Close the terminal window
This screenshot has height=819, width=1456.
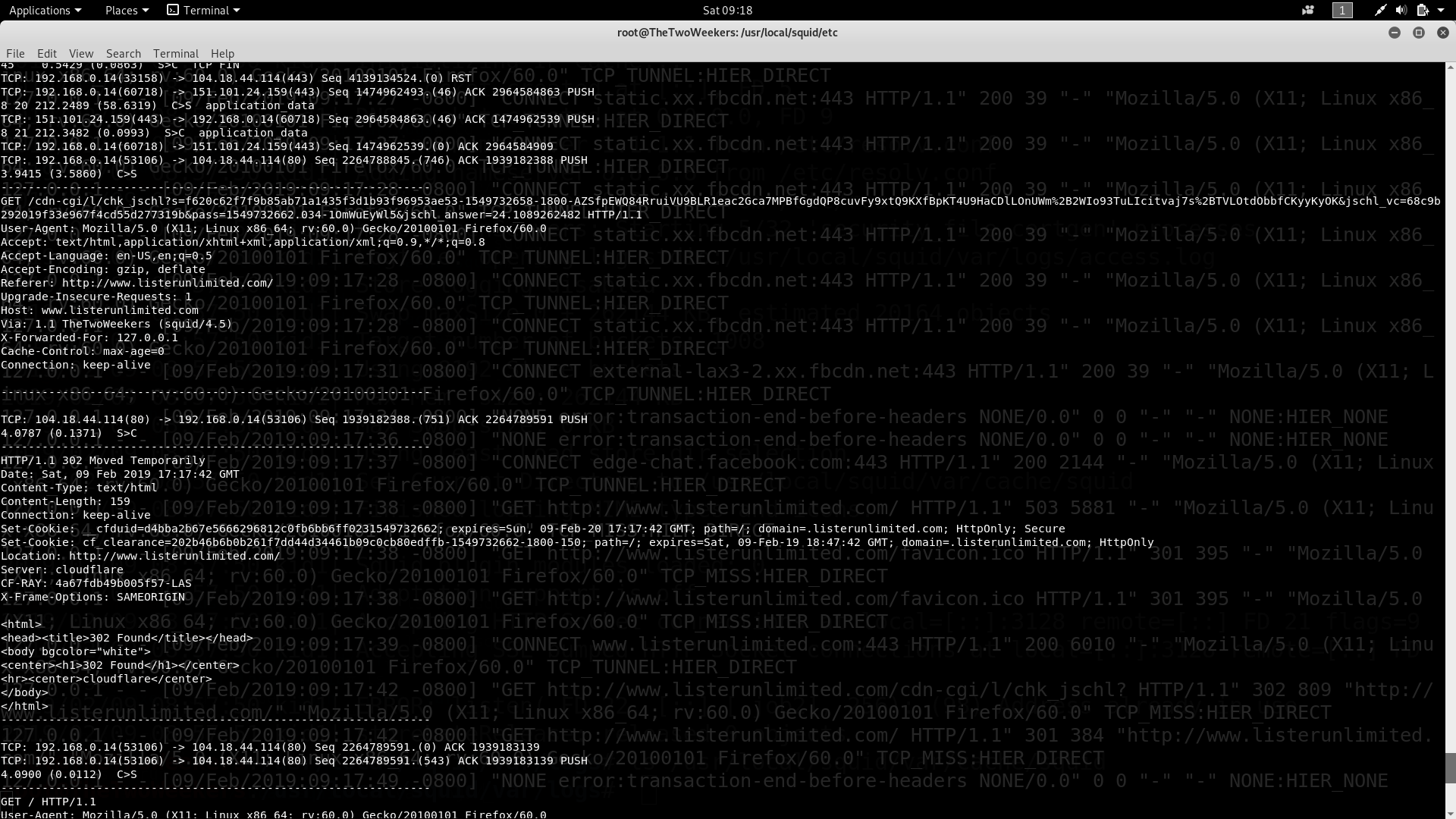1442,33
